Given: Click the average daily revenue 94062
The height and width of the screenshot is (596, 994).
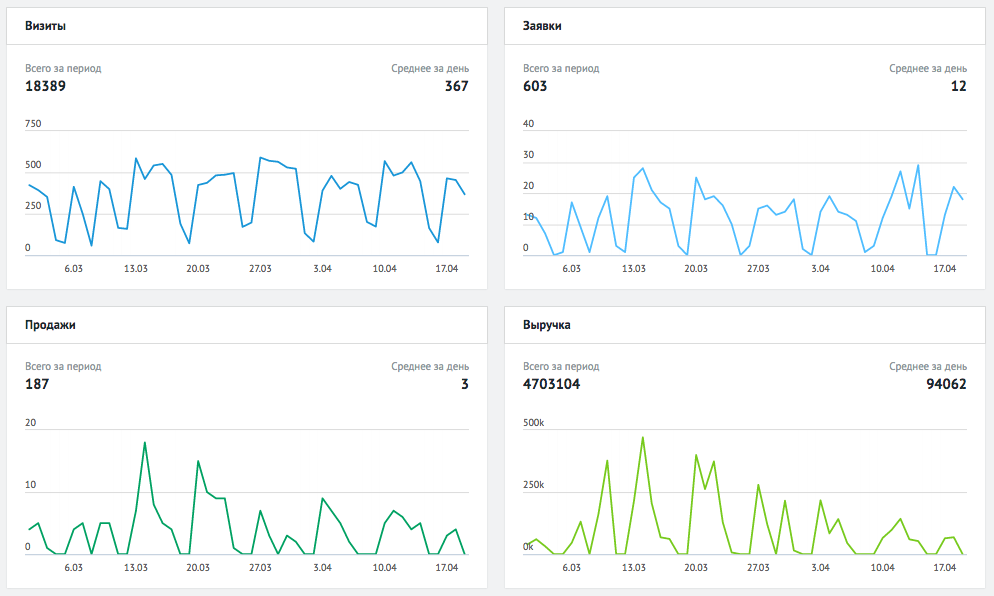Looking at the screenshot, I should [945, 384].
